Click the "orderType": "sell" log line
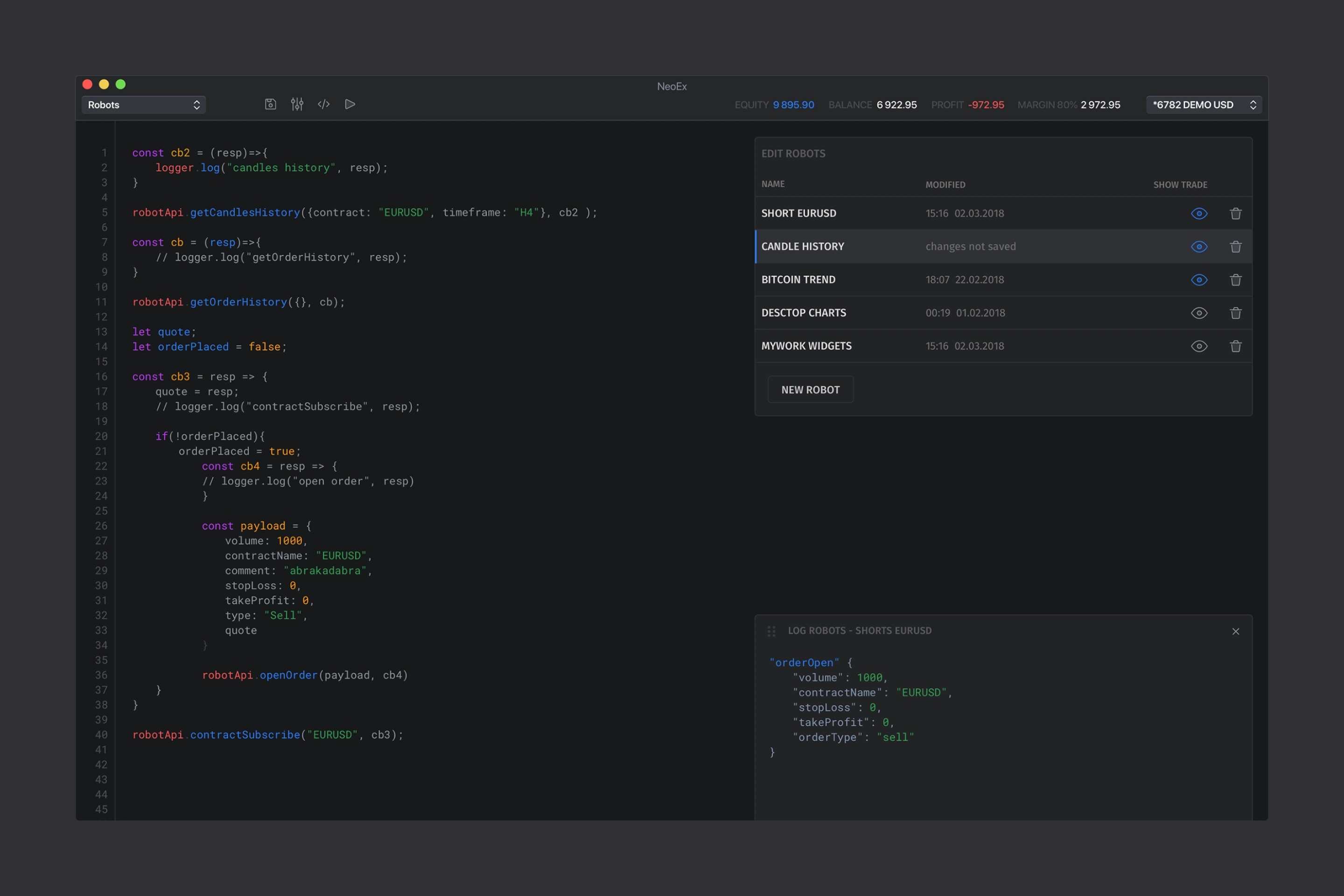Image resolution: width=1344 pixels, height=896 pixels. pyautogui.click(x=853, y=737)
